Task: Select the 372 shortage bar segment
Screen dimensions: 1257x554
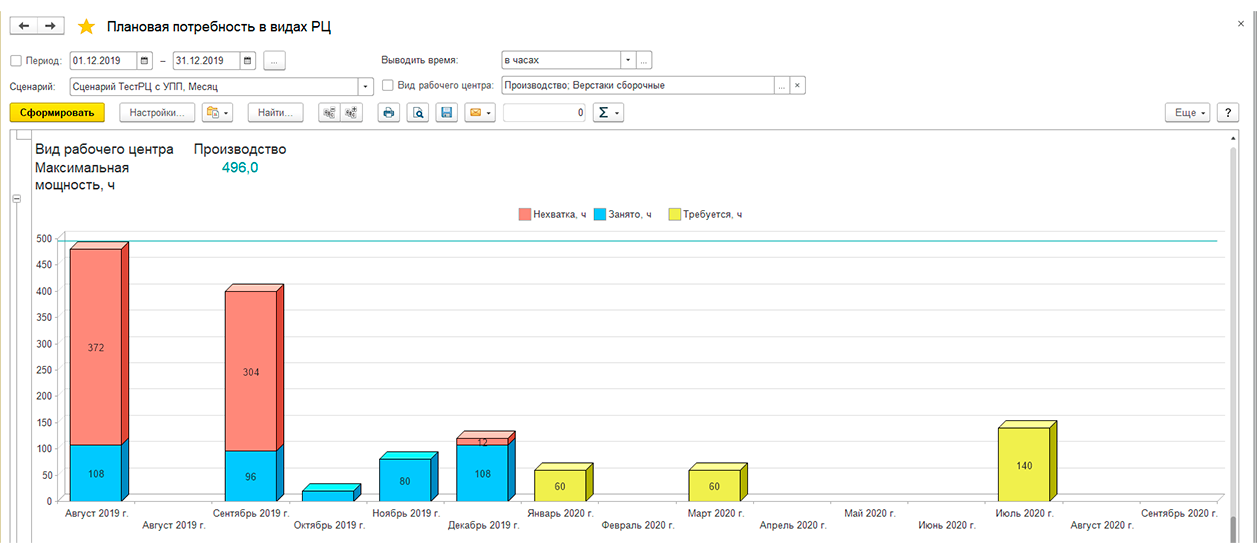Action: point(96,347)
